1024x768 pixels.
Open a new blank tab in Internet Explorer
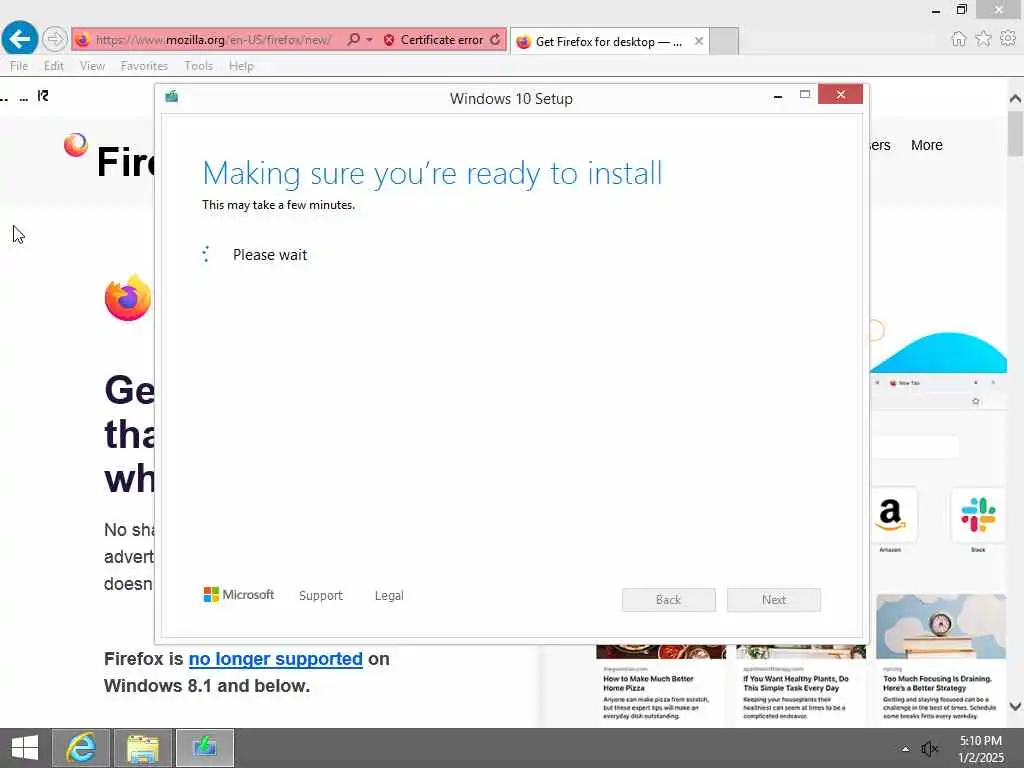[724, 41]
